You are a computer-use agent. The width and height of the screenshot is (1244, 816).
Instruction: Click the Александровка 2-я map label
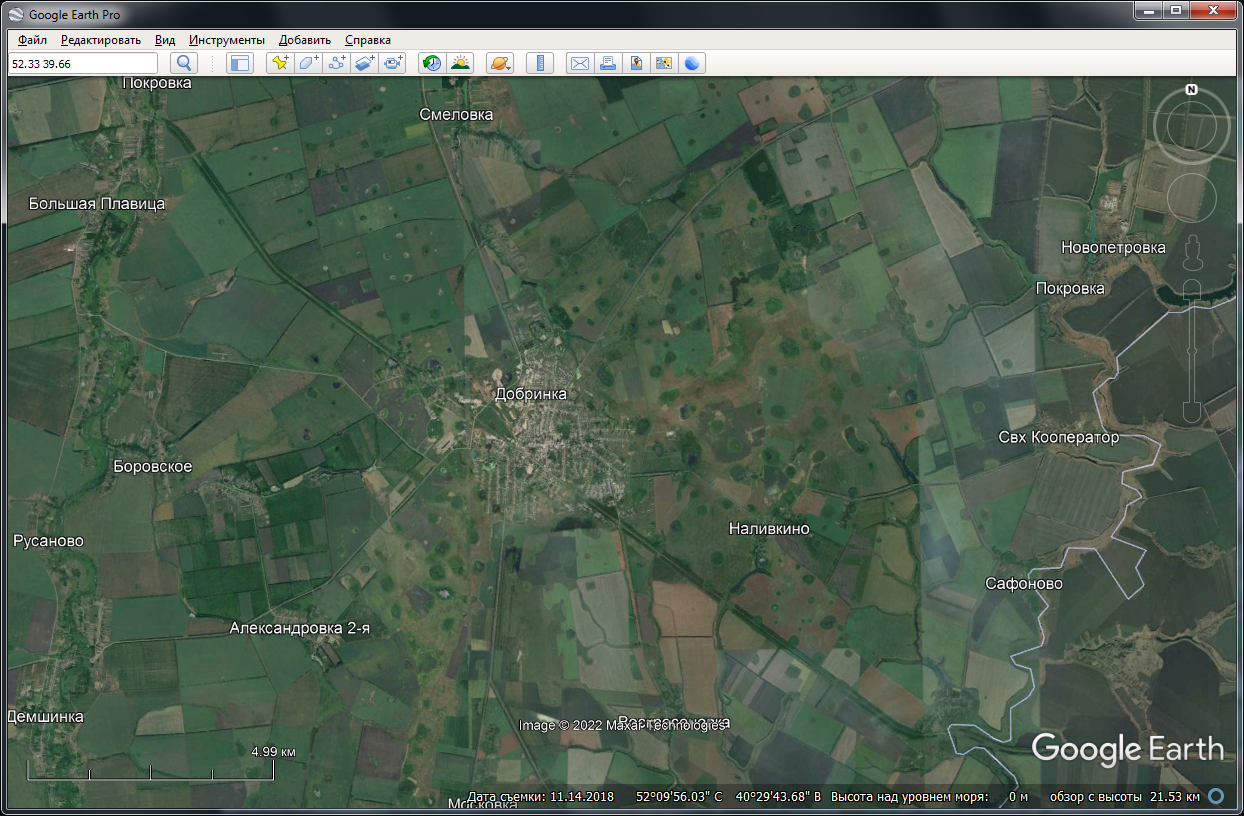(x=300, y=628)
